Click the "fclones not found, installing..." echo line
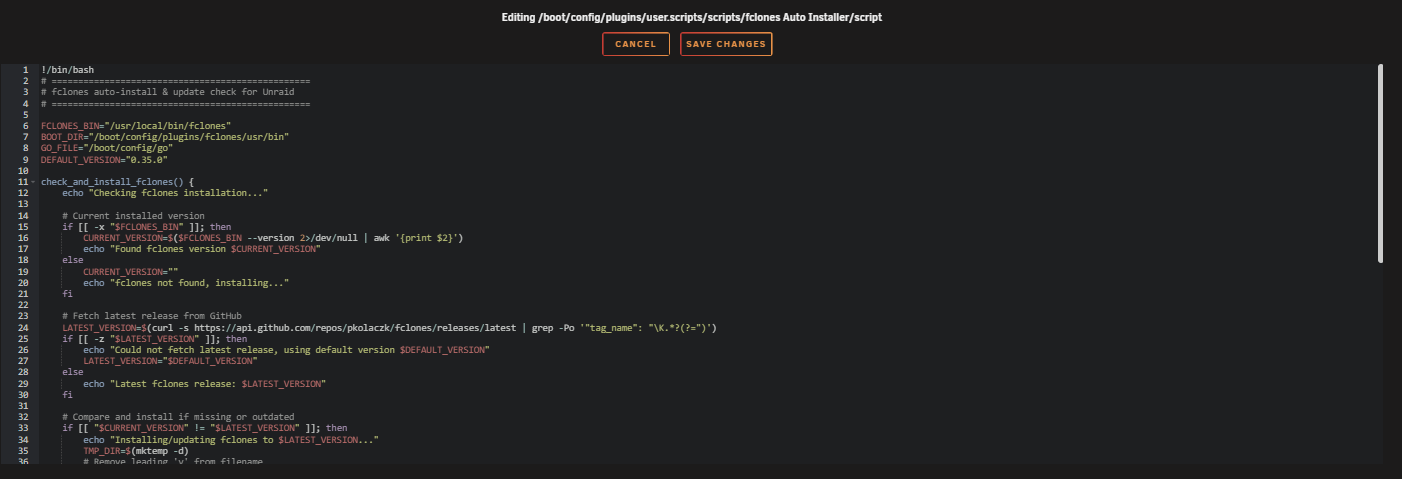The image size is (1402, 479). pos(186,283)
